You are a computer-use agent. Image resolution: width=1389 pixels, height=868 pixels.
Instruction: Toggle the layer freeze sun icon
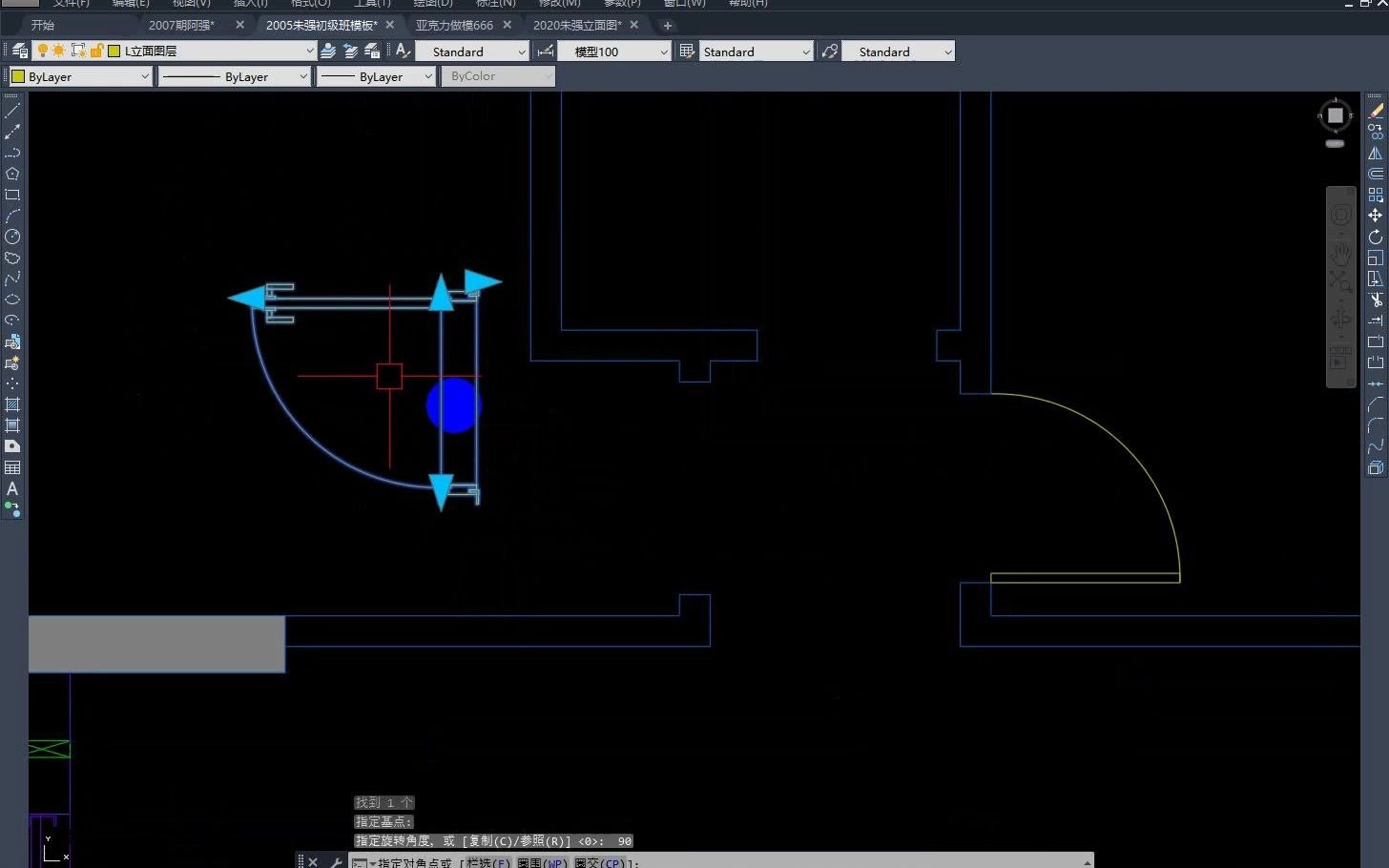click(x=59, y=51)
